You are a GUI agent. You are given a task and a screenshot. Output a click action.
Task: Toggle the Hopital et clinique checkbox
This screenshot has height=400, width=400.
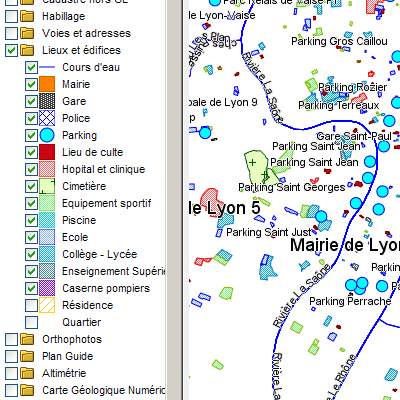point(32,169)
